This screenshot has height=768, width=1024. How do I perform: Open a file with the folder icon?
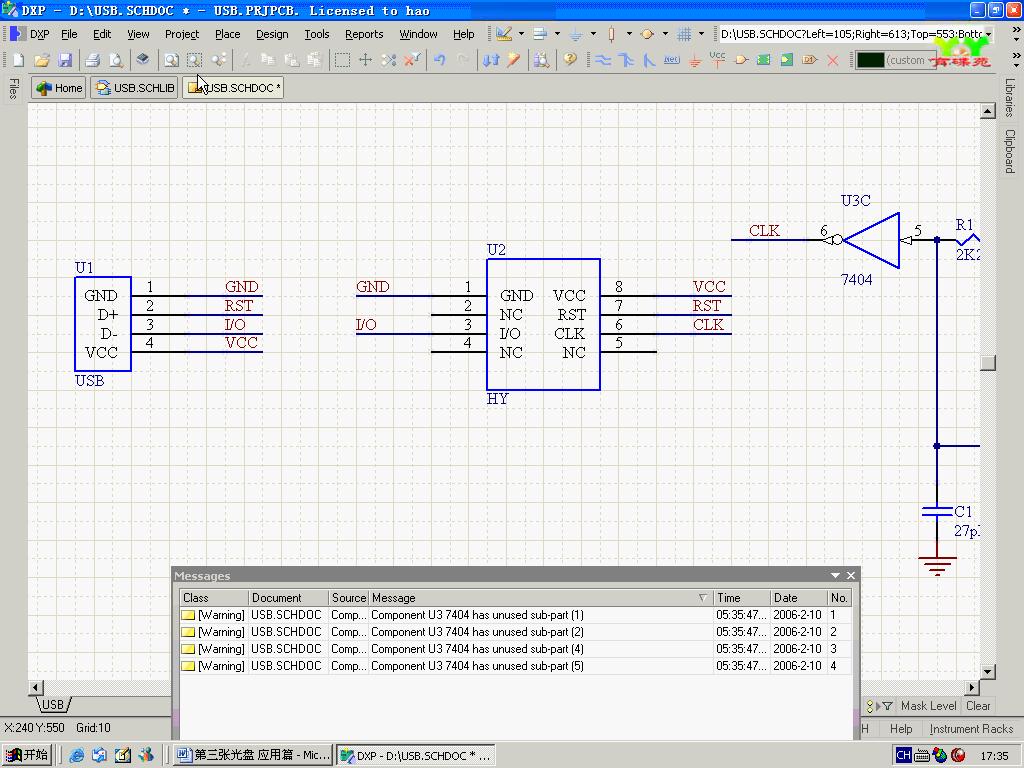[42, 60]
